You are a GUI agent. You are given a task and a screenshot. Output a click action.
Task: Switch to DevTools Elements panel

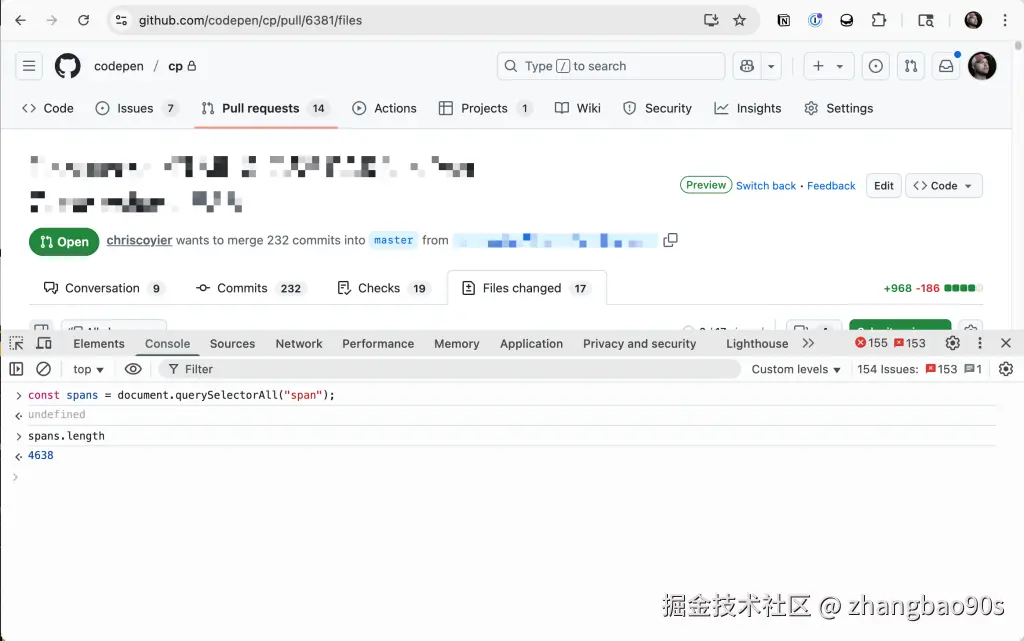(x=99, y=343)
